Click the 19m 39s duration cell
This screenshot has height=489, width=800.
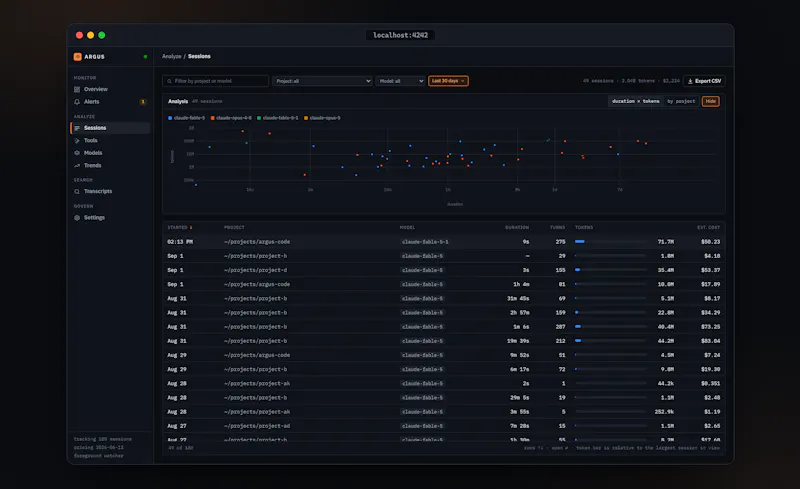tap(518, 341)
